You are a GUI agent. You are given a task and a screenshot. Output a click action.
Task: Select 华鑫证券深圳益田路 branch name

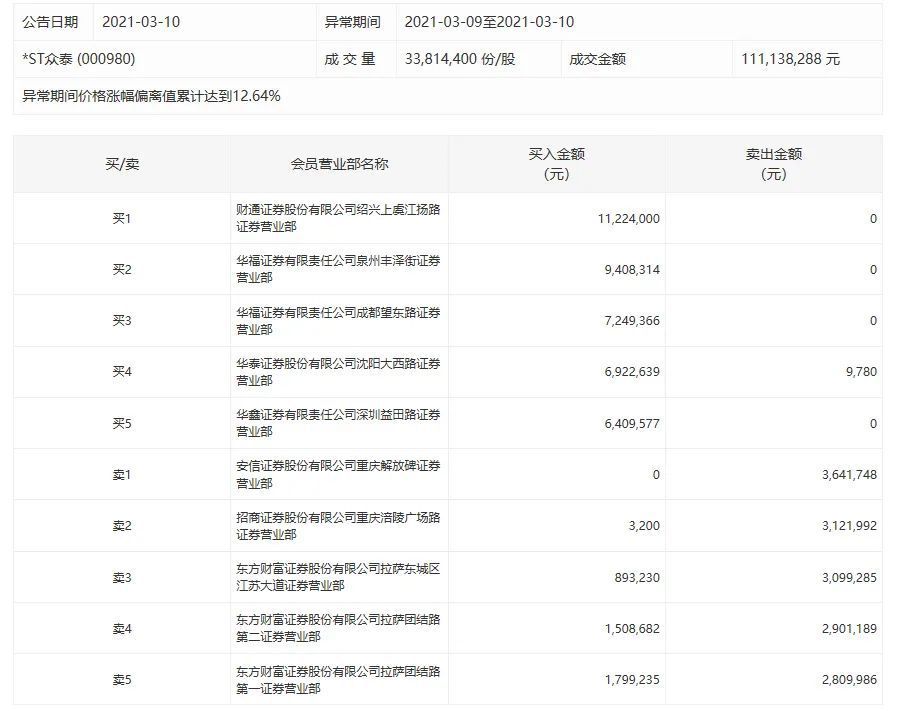tap(338, 423)
